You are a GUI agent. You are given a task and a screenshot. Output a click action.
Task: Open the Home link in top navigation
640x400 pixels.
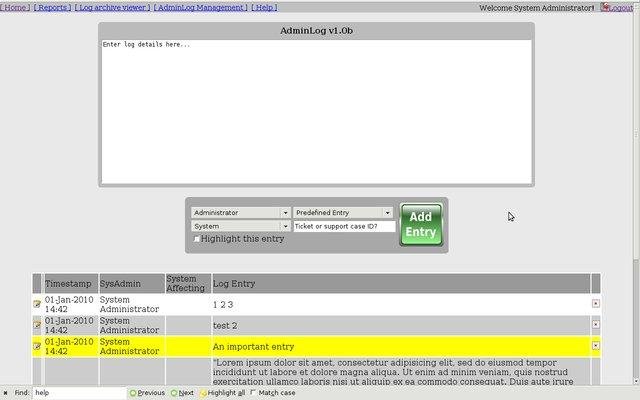pyautogui.click(x=15, y=7)
